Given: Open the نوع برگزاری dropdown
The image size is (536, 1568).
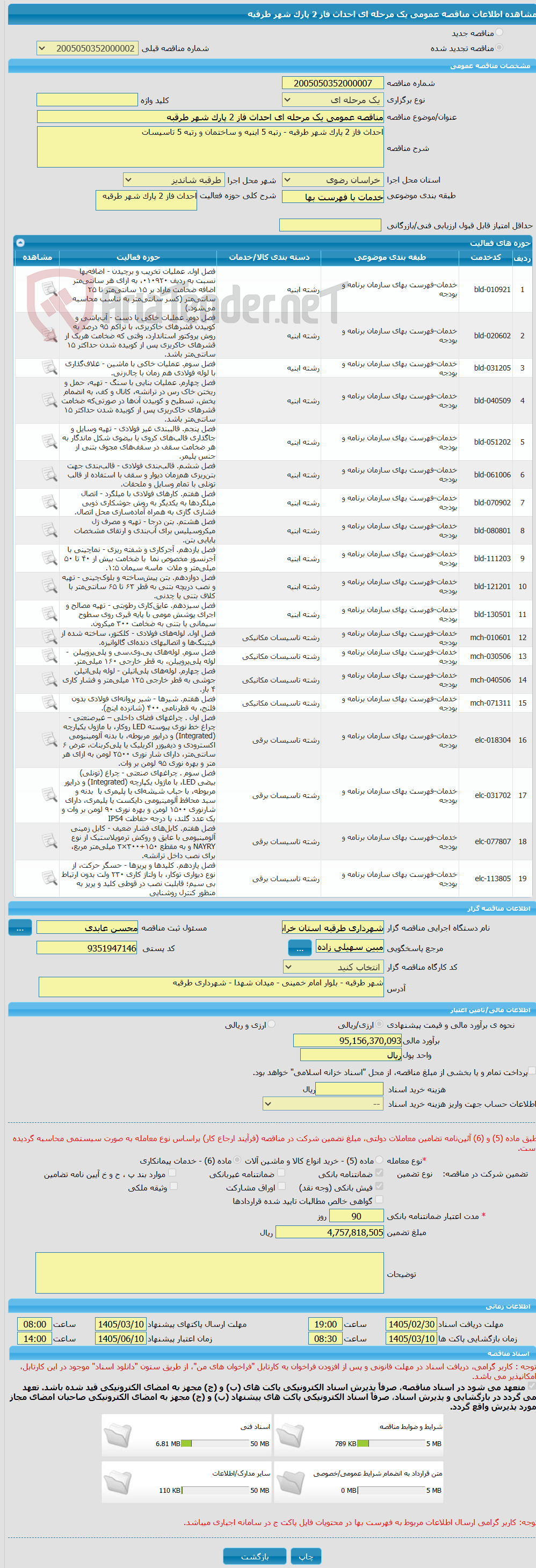Looking at the screenshot, I should (332, 99).
